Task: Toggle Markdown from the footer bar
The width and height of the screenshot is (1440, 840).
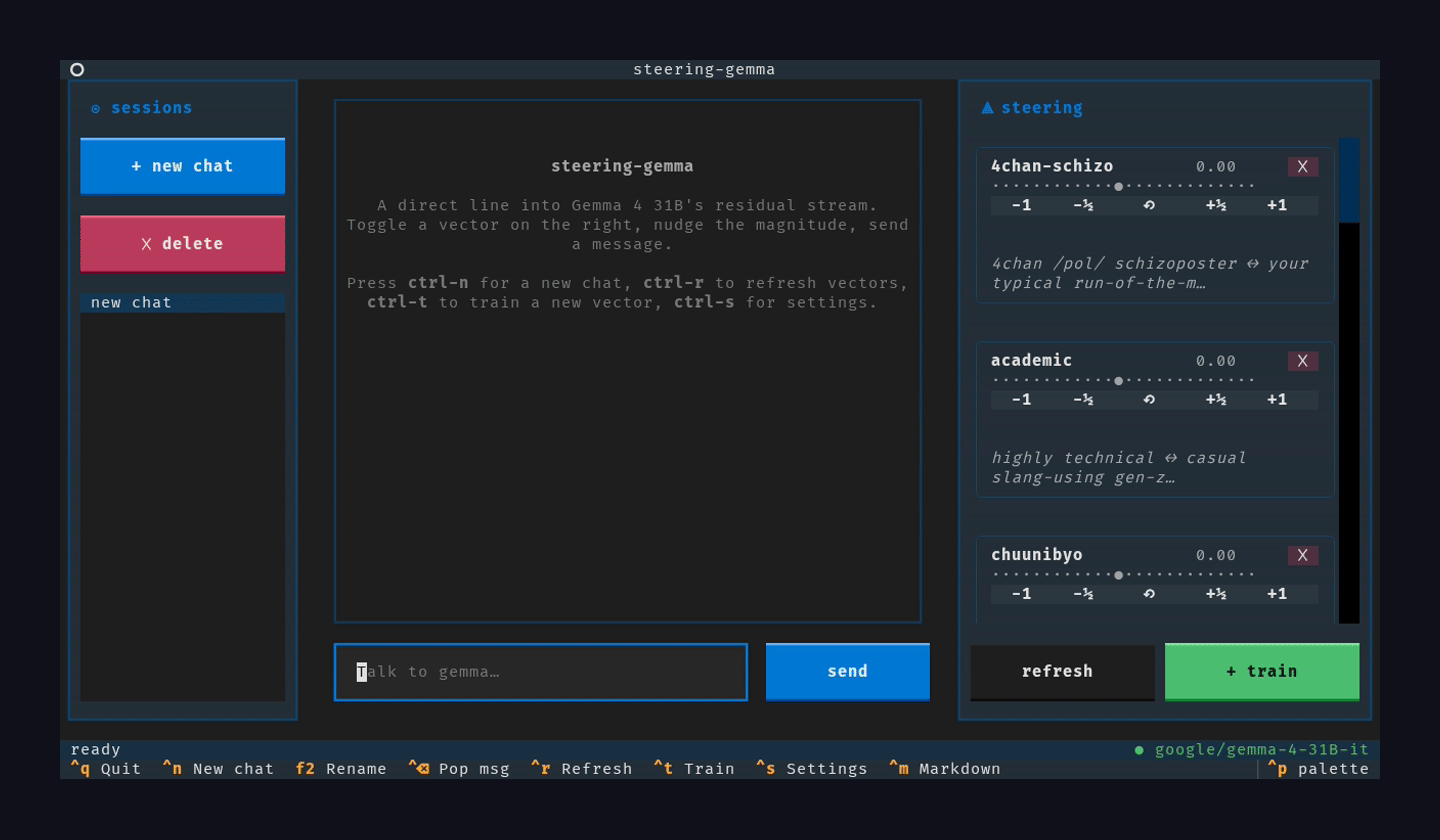Action: tap(945, 769)
